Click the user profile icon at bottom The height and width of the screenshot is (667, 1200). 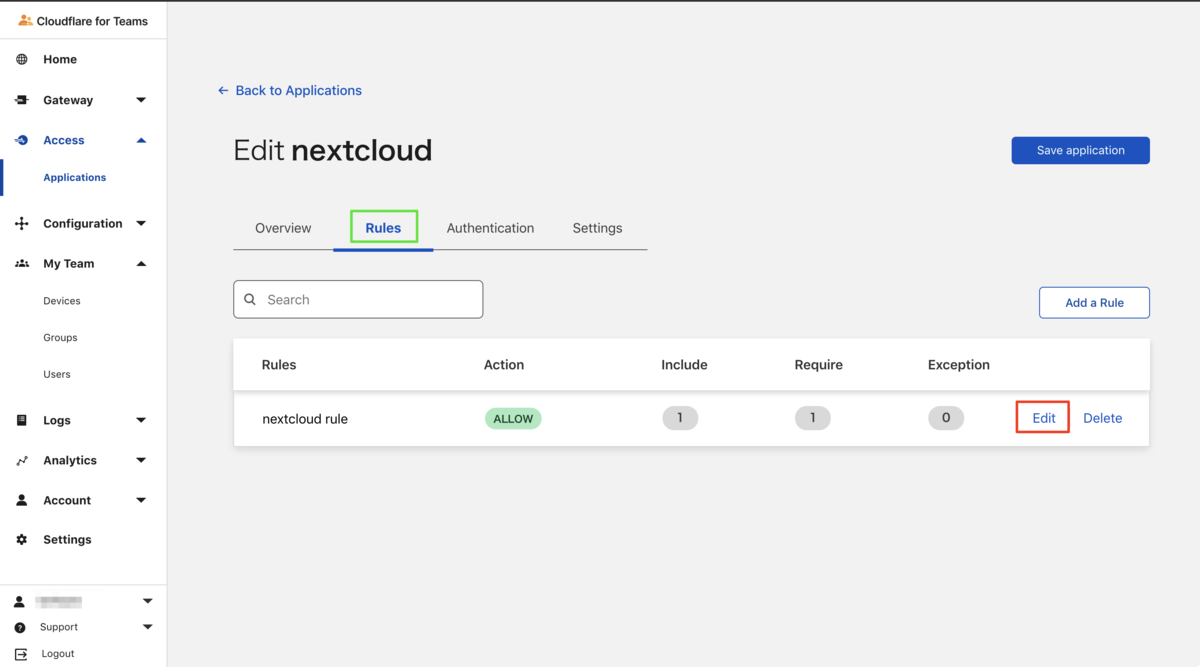coord(19,602)
